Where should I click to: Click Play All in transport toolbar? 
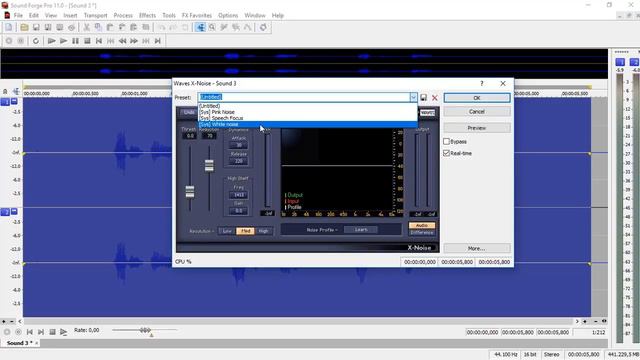point(51,41)
